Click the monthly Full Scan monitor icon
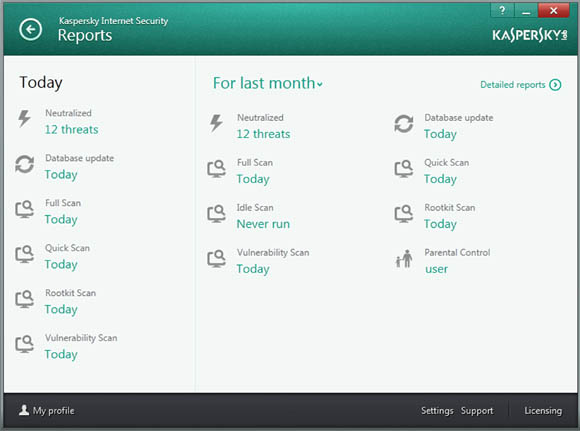The image size is (580, 431). click(x=216, y=169)
